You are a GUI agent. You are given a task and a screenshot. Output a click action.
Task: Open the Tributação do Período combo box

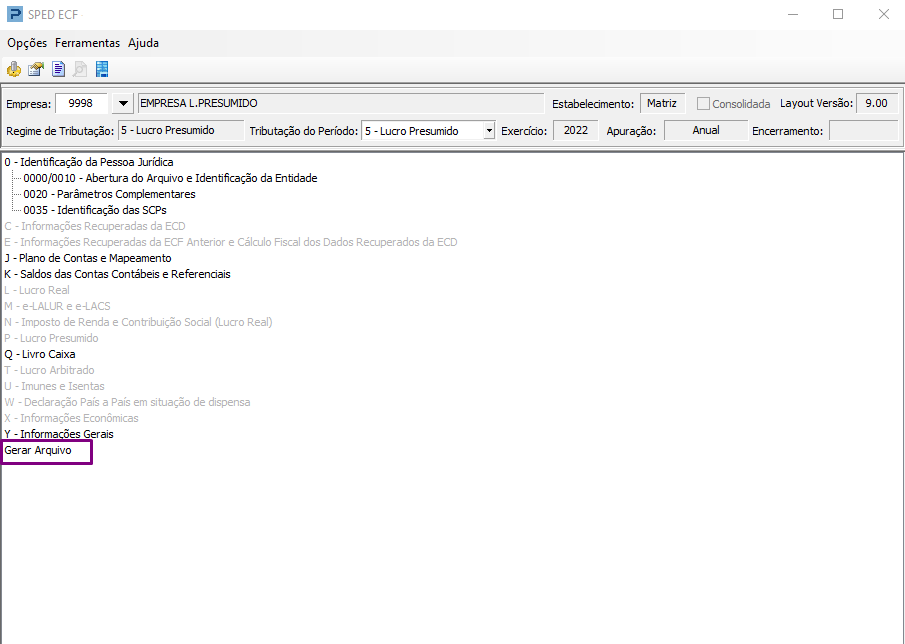tap(428, 131)
